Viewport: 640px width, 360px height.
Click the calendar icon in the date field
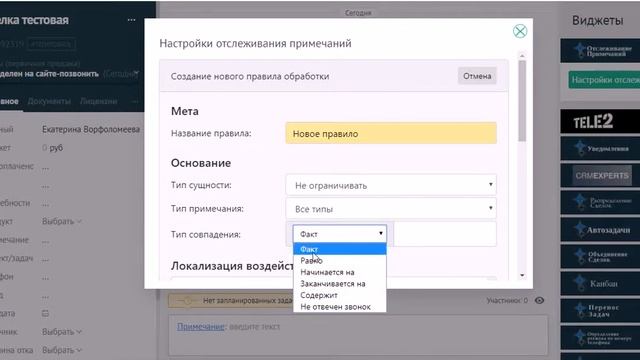45,313
